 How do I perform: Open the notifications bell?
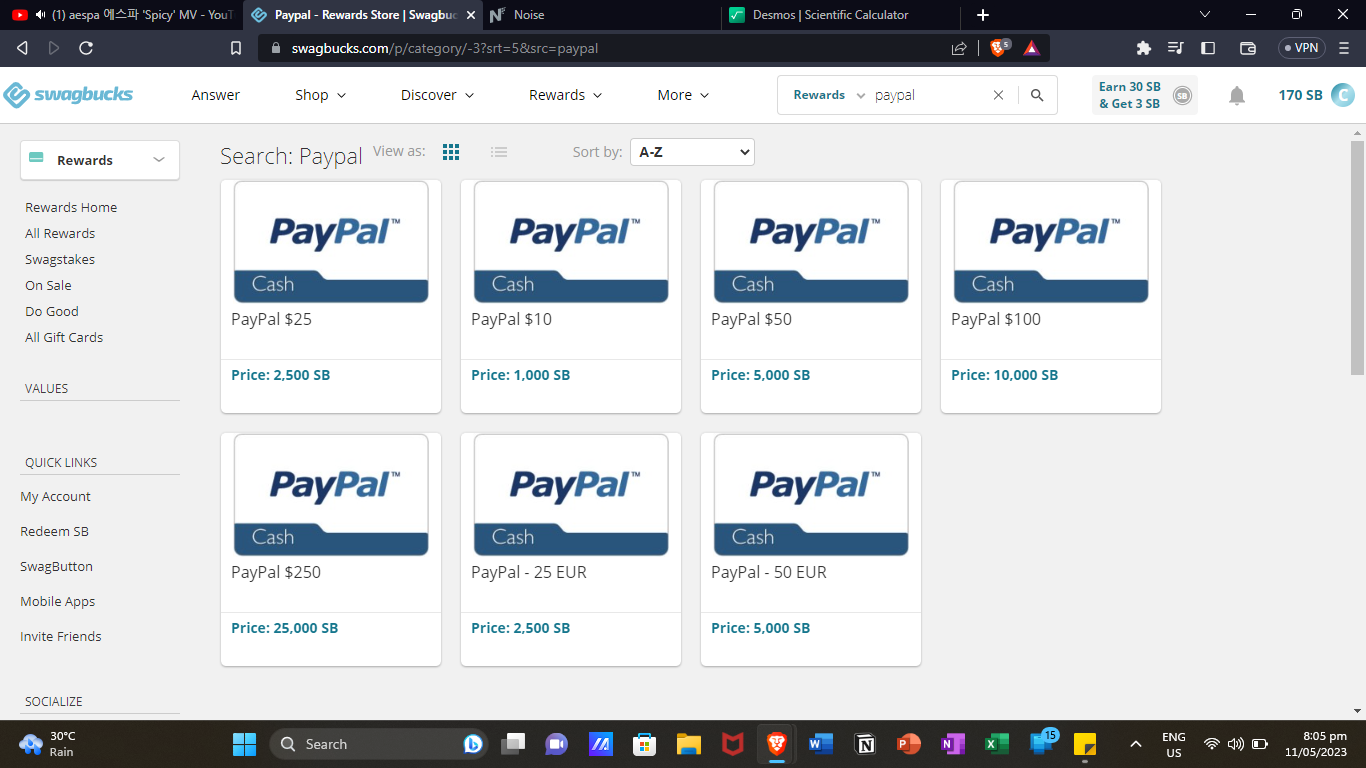coord(1237,95)
